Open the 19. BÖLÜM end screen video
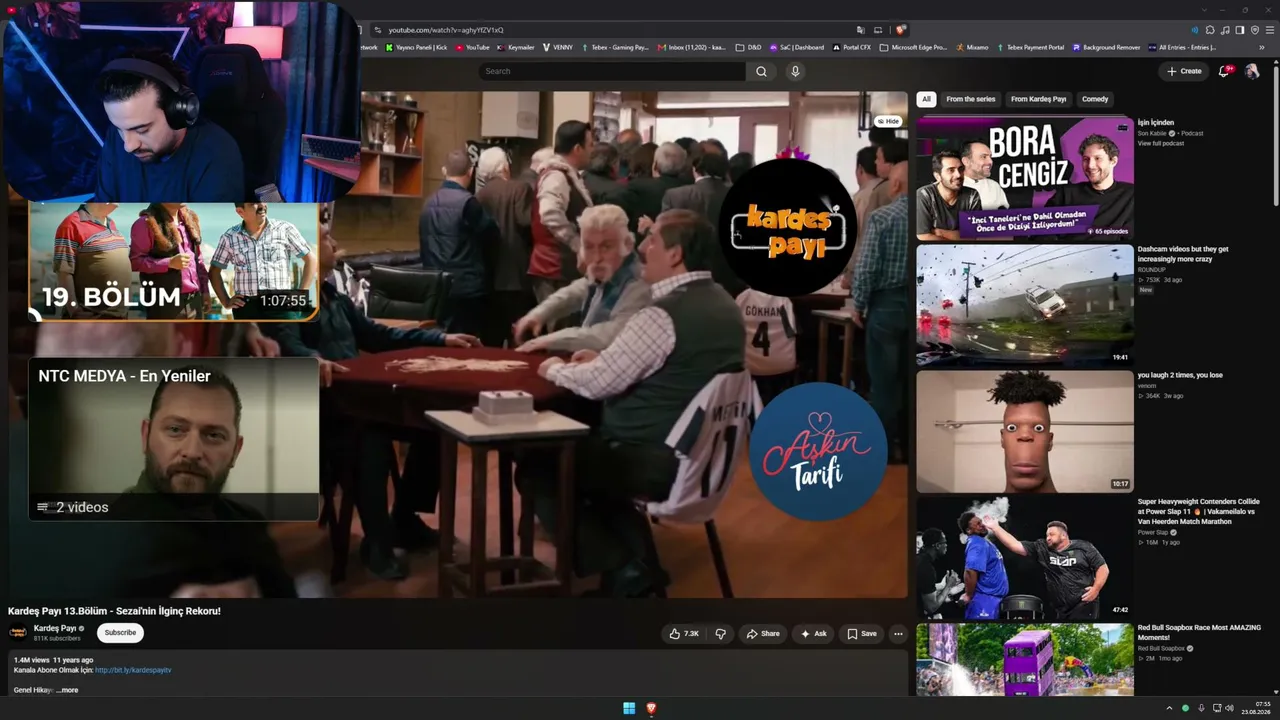 173,261
